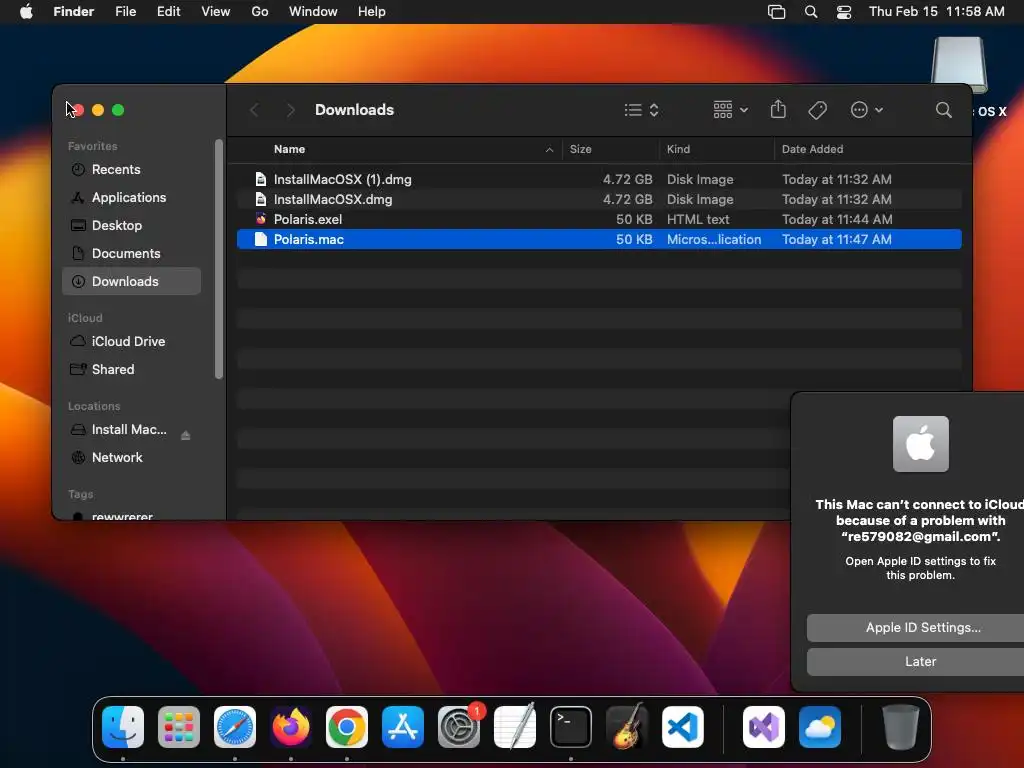Open the Weather app in the Dock

[x=820, y=727]
